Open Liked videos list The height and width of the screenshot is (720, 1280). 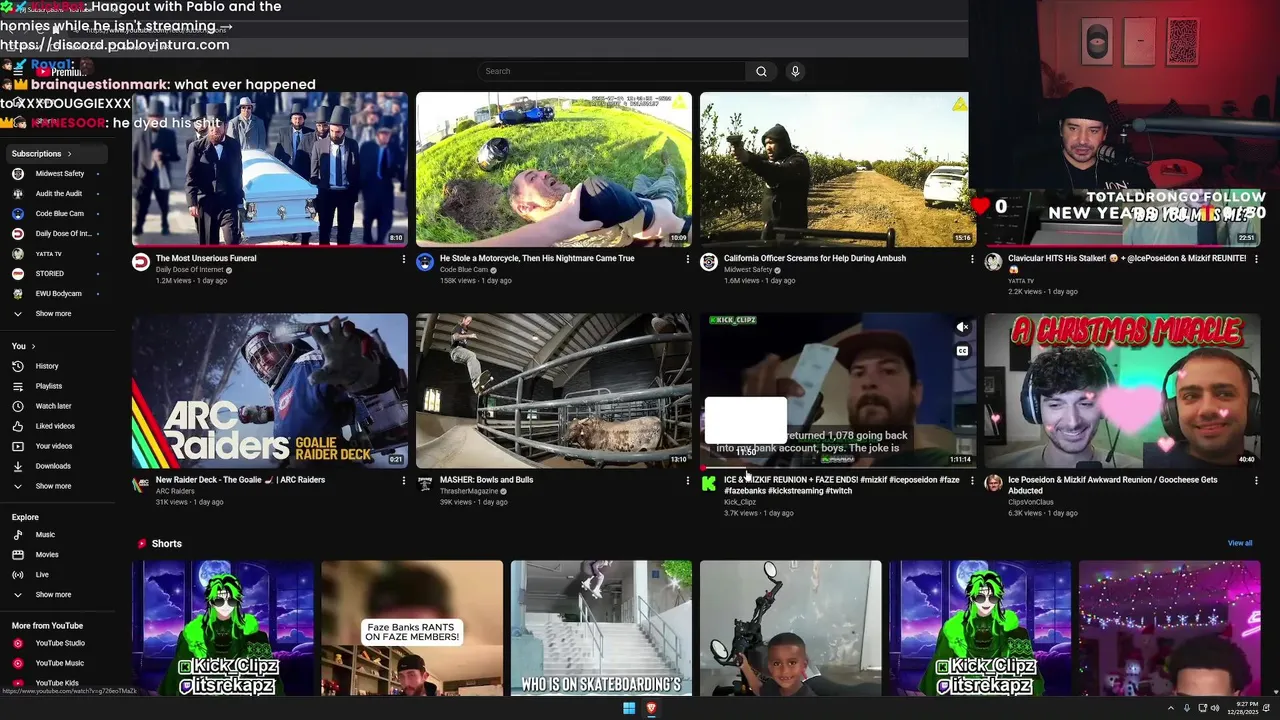[55, 426]
